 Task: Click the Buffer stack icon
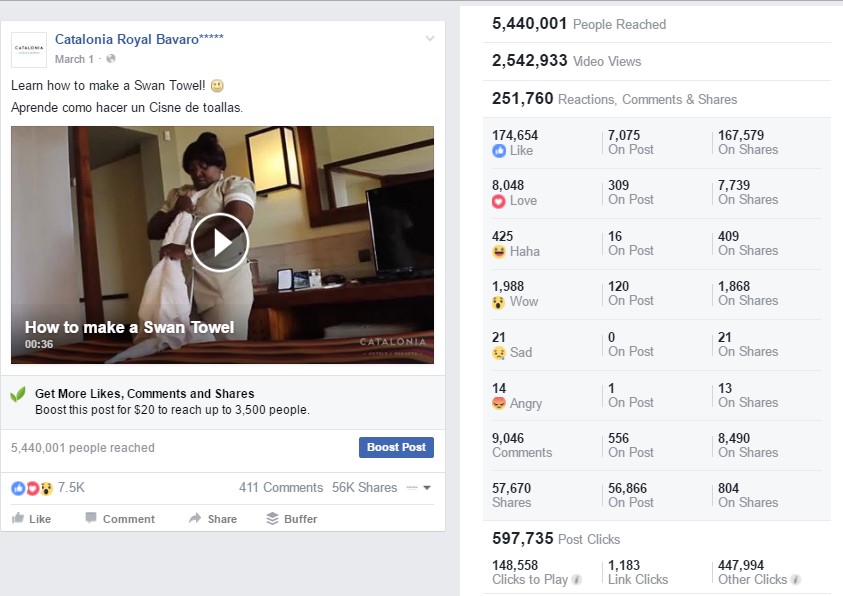click(x=272, y=519)
